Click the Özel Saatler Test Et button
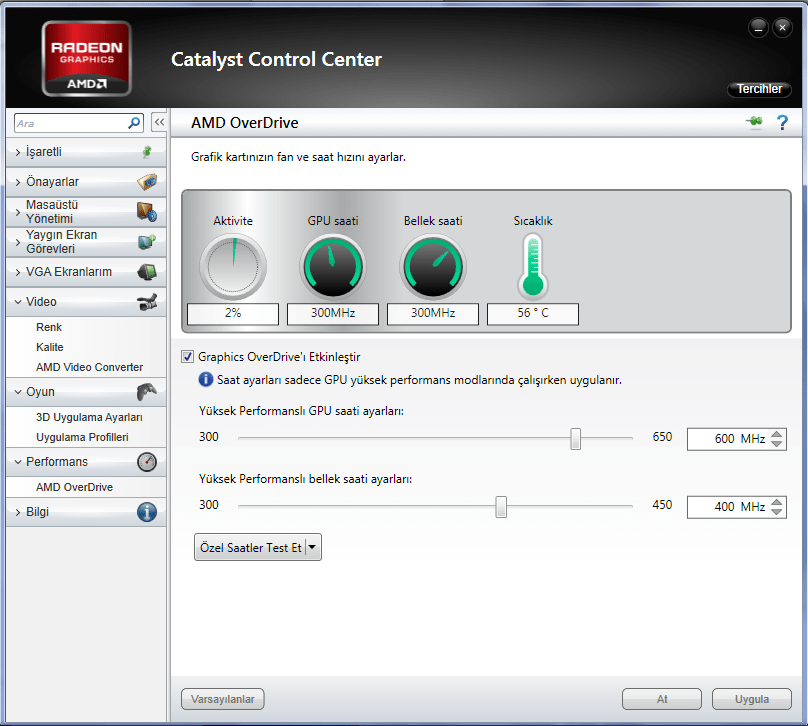Image resolution: width=808 pixels, height=726 pixels. tap(250, 547)
